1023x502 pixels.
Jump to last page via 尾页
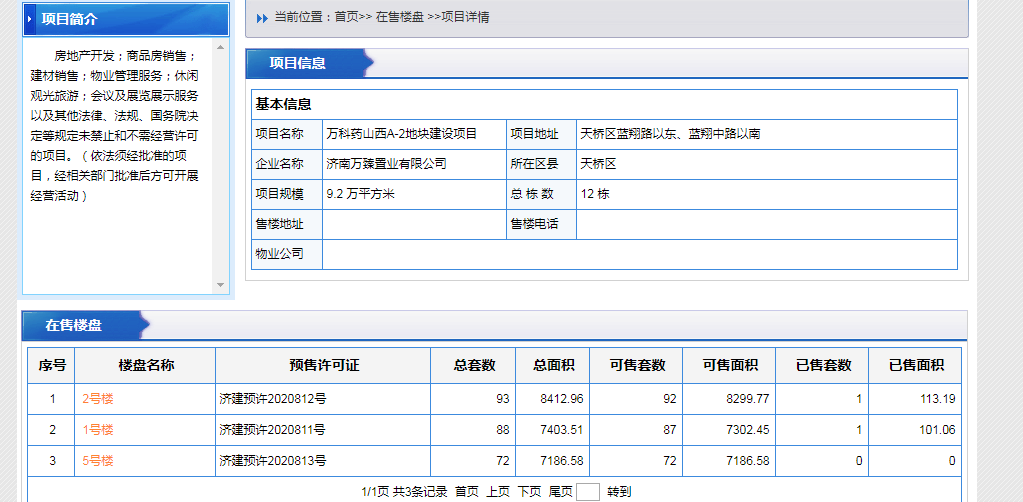(x=560, y=492)
